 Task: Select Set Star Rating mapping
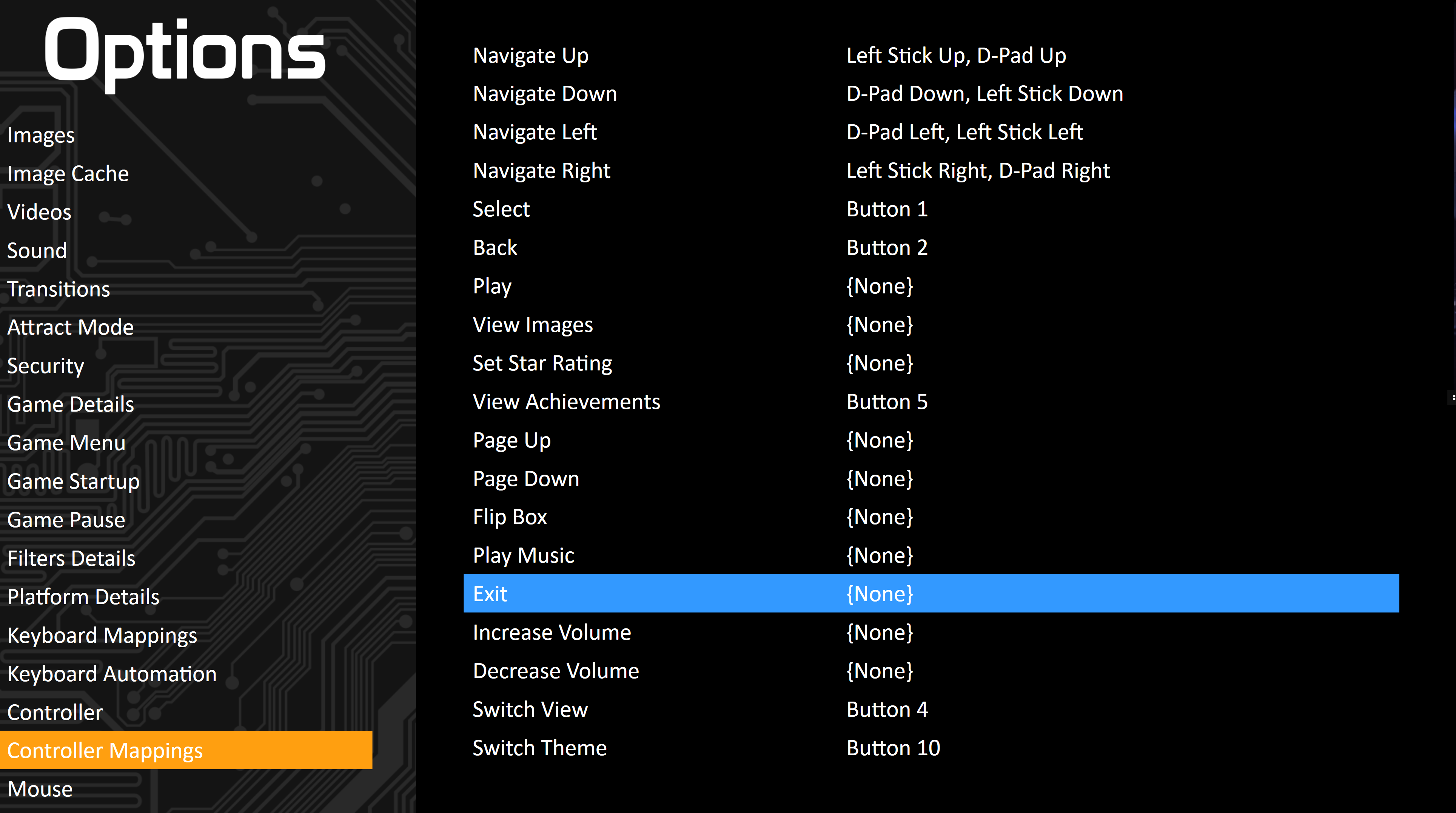click(932, 363)
